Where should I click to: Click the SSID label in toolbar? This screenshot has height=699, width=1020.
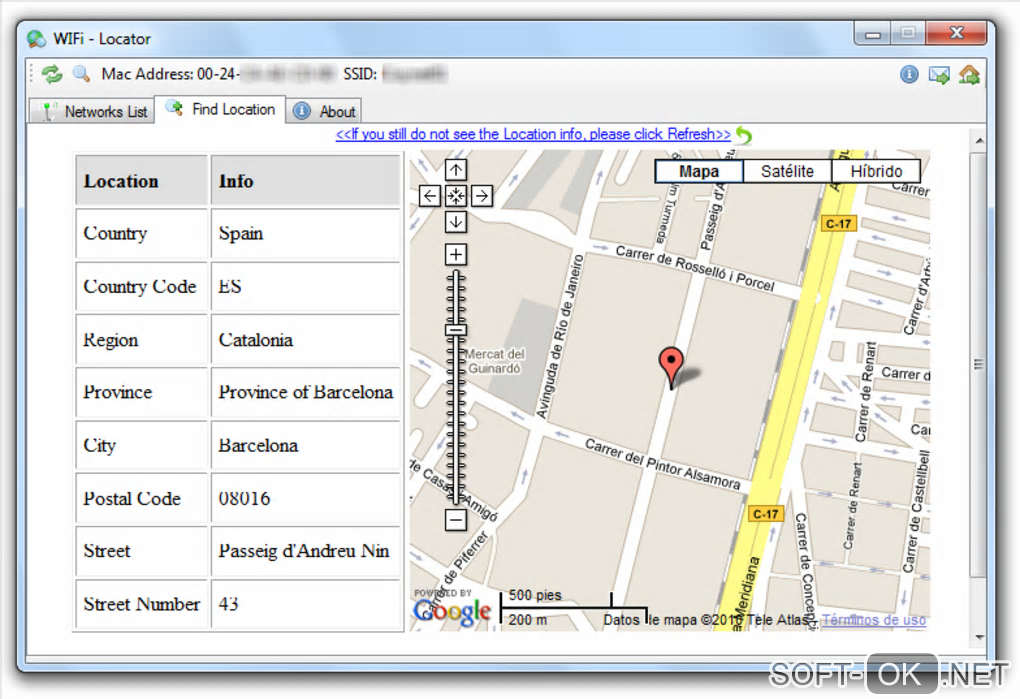pos(360,74)
